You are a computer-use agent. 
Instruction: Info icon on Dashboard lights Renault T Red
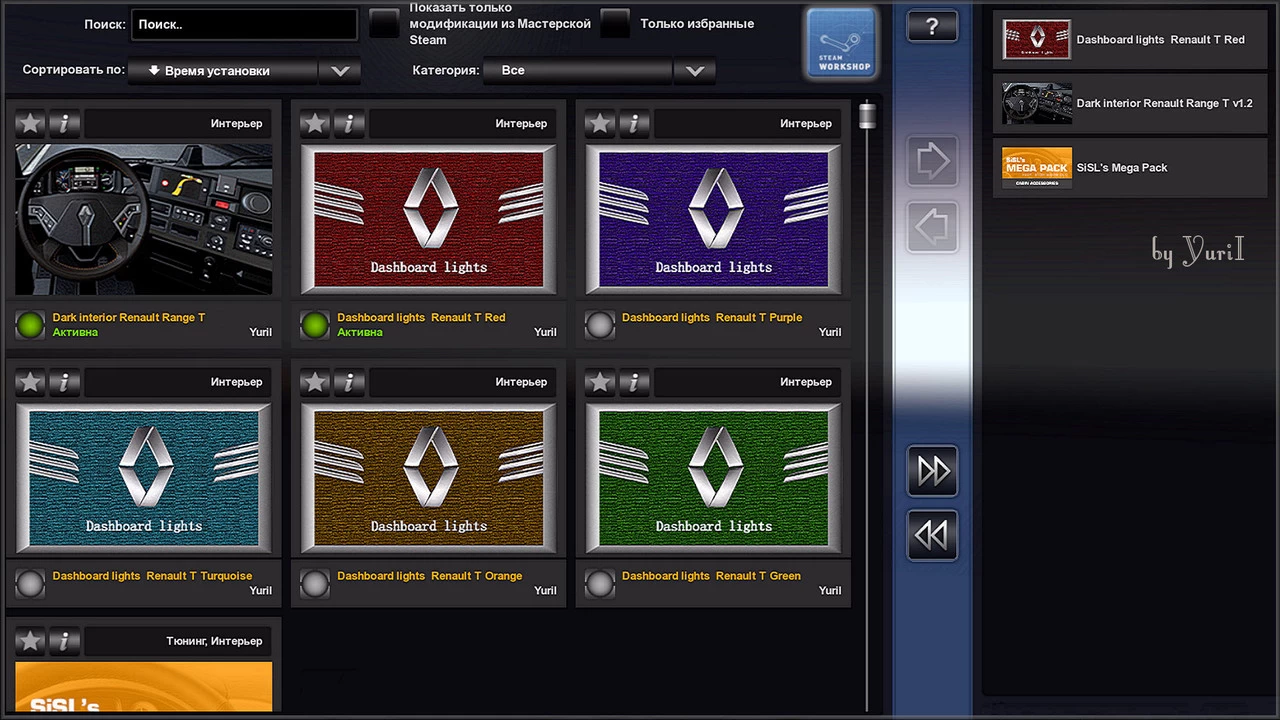[349, 123]
